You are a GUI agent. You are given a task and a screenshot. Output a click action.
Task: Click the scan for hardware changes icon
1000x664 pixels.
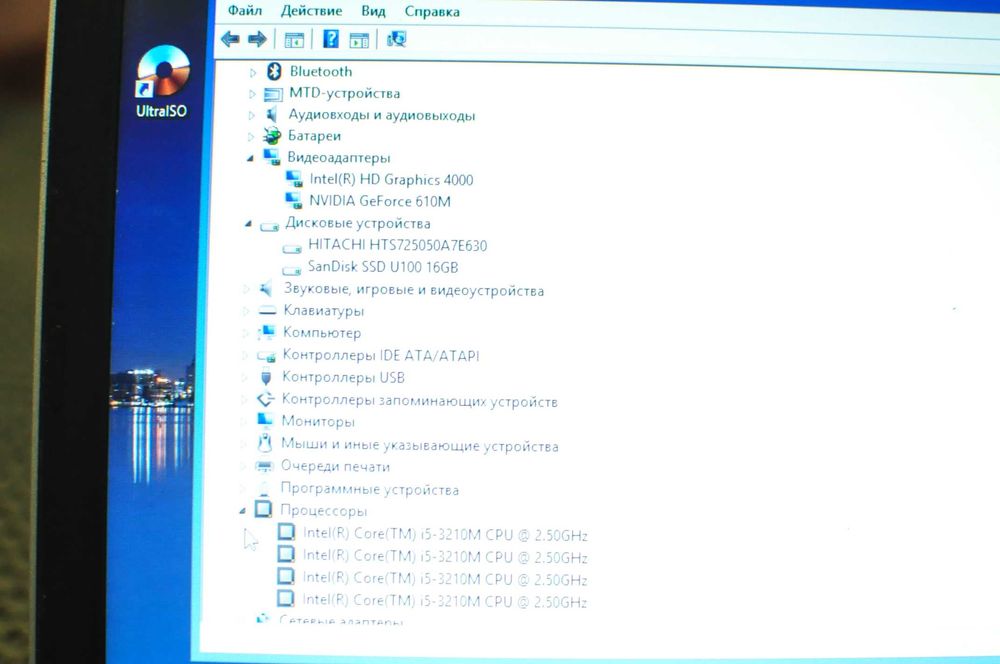(397, 40)
